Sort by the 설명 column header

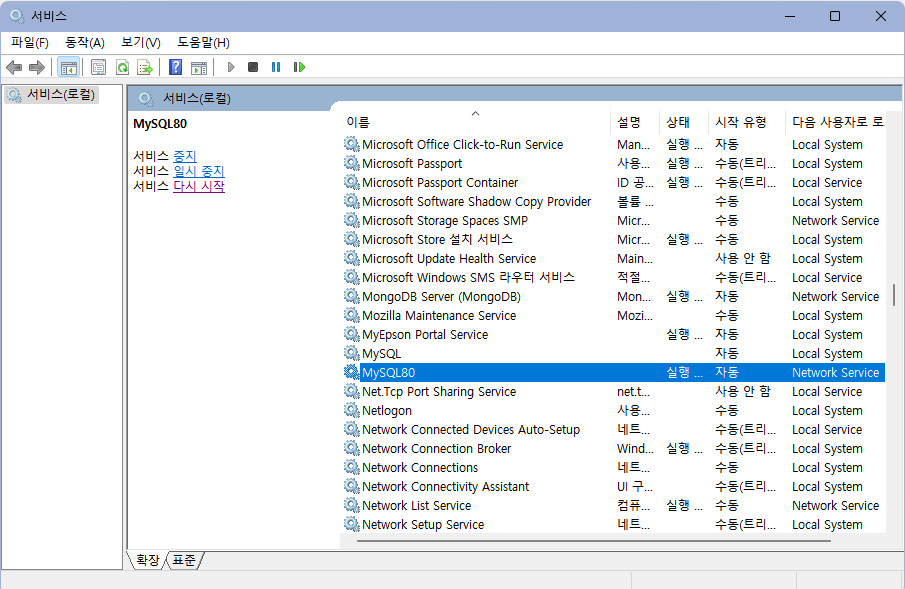(x=635, y=122)
